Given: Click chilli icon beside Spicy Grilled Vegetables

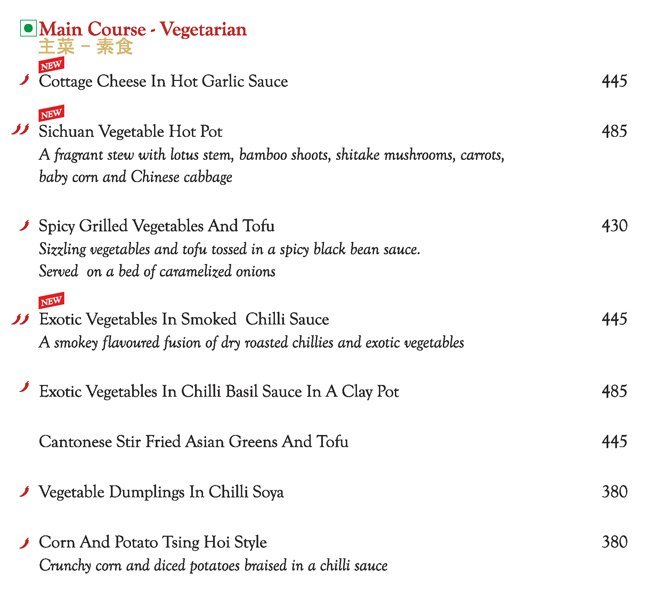Looking at the screenshot, I should pyautogui.click(x=24, y=226).
